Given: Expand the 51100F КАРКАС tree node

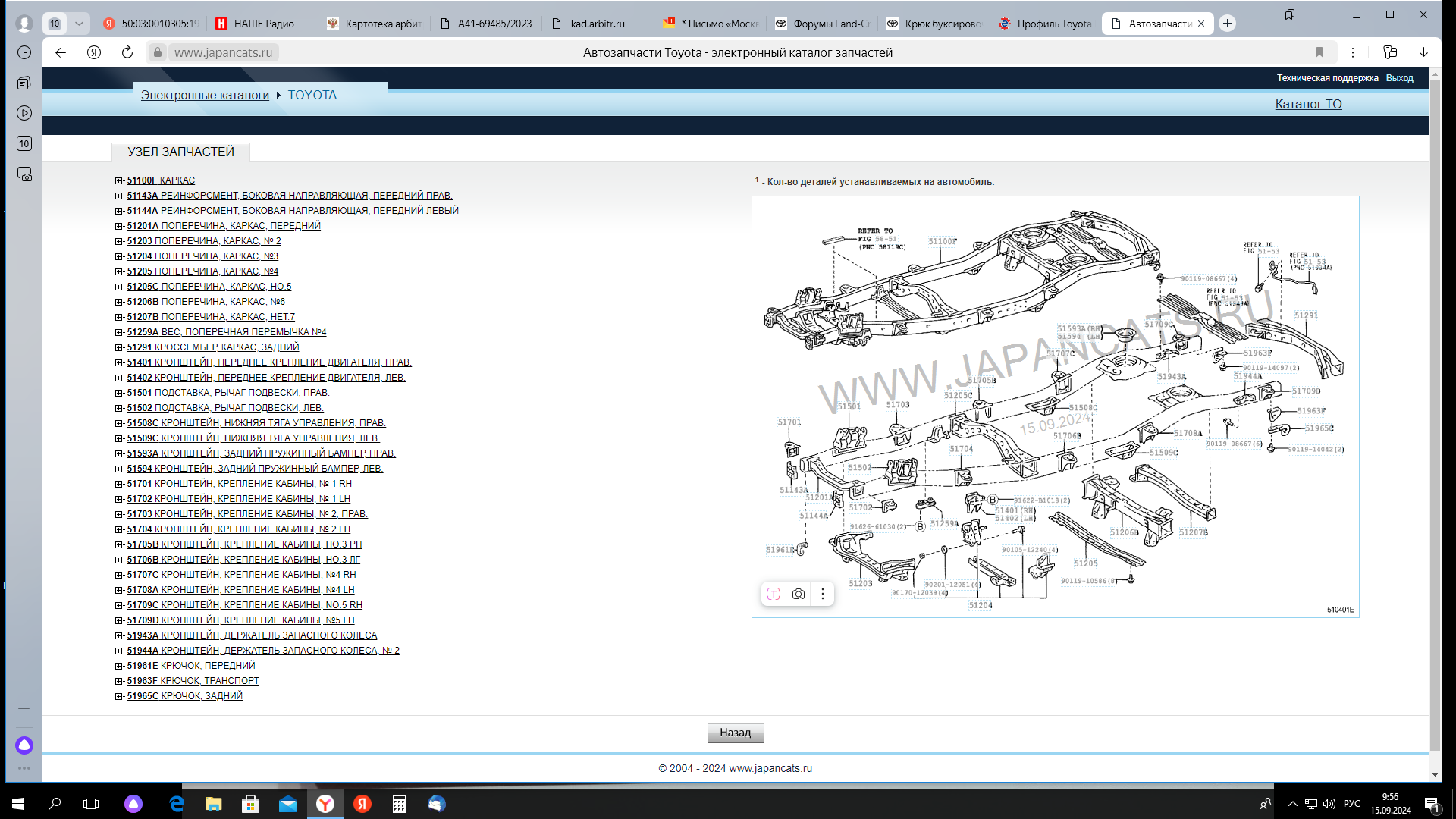Looking at the screenshot, I should (x=119, y=180).
